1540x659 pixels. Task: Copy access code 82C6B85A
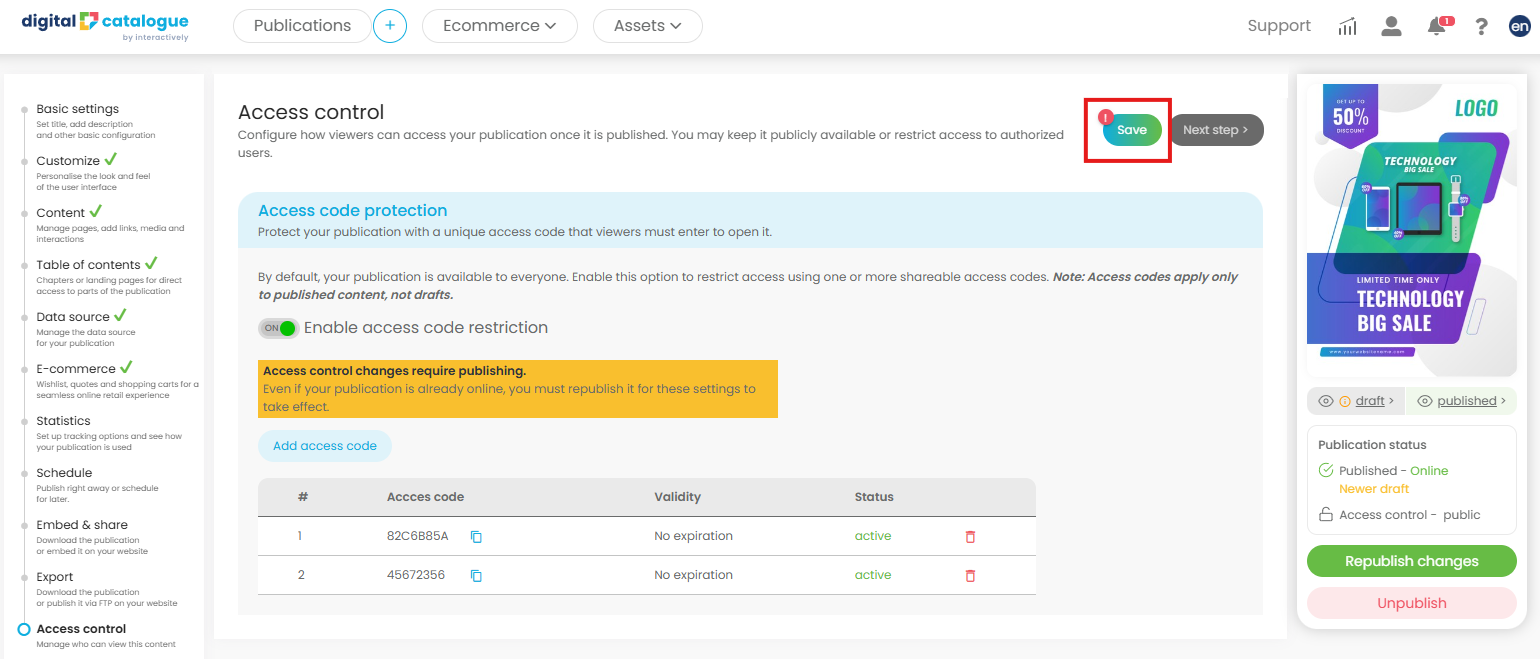[477, 537]
